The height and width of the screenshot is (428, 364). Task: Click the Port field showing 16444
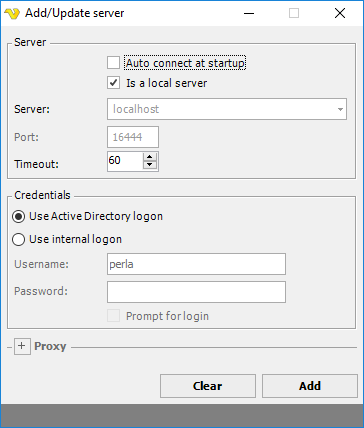133,137
